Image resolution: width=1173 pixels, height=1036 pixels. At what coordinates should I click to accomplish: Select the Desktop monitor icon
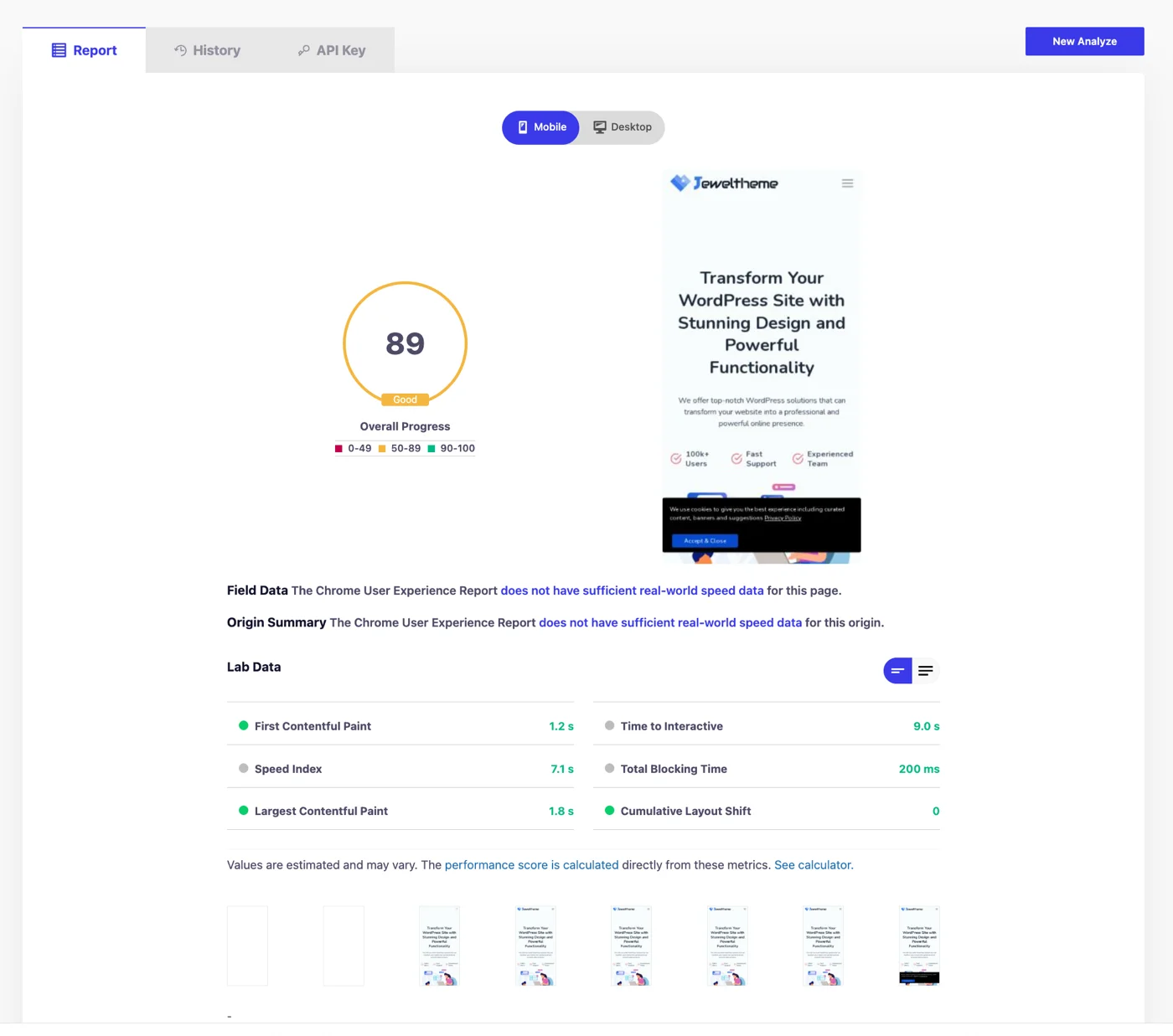coord(600,126)
